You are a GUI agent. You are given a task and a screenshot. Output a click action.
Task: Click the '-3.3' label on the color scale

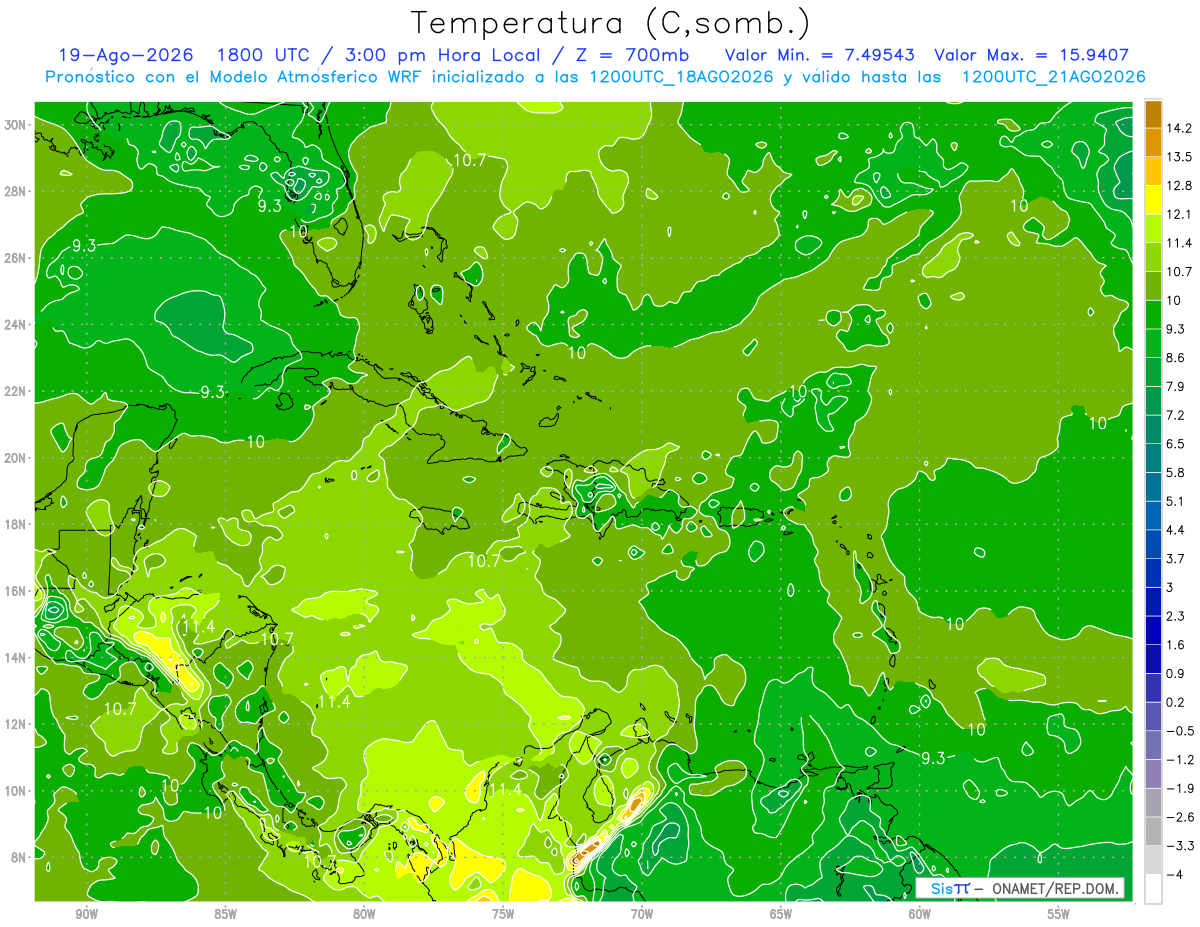coord(1179,846)
